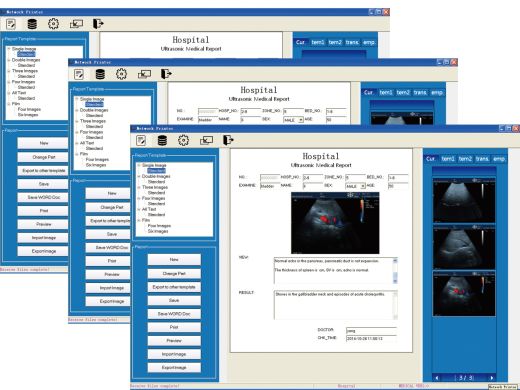Collapse Four Images node in front window tree
520x390 pixels.
[x=139, y=198]
